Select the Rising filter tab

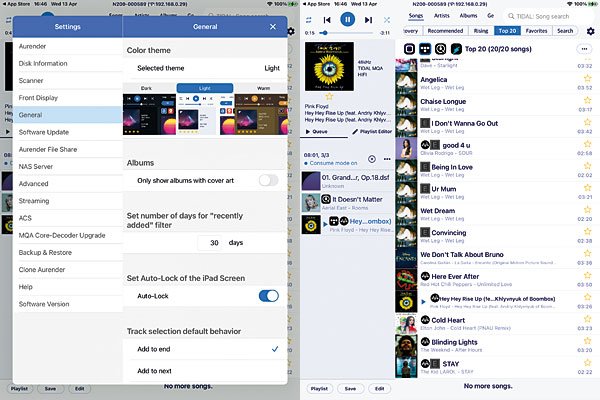[x=481, y=31]
